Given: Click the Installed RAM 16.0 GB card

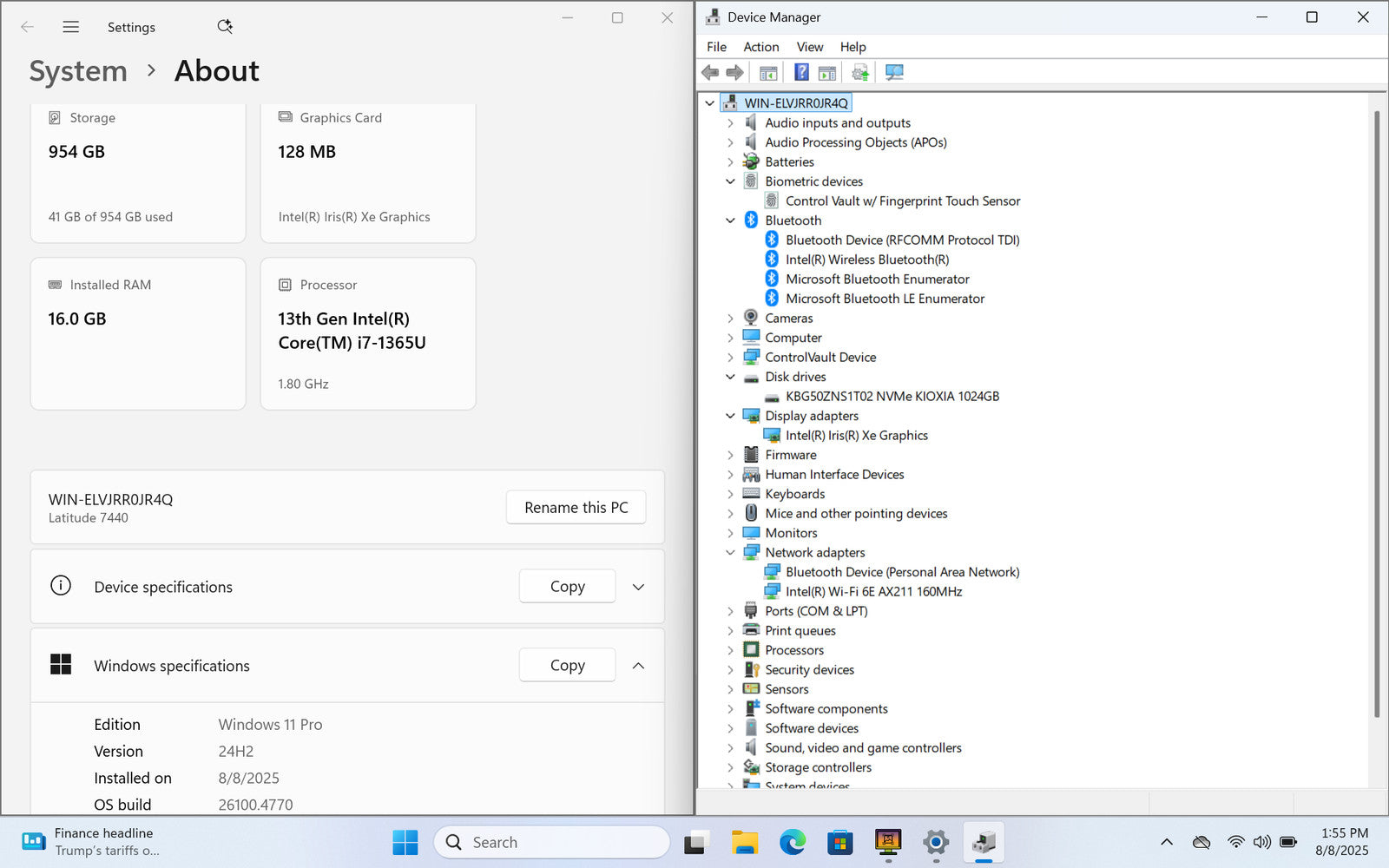Looking at the screenshot, I should click(138, 333).
